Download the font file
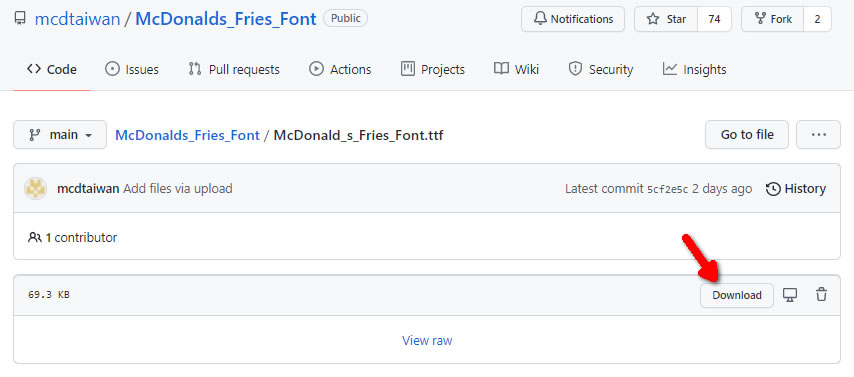The width and height of the screenshot is (854, 377). 737,295
